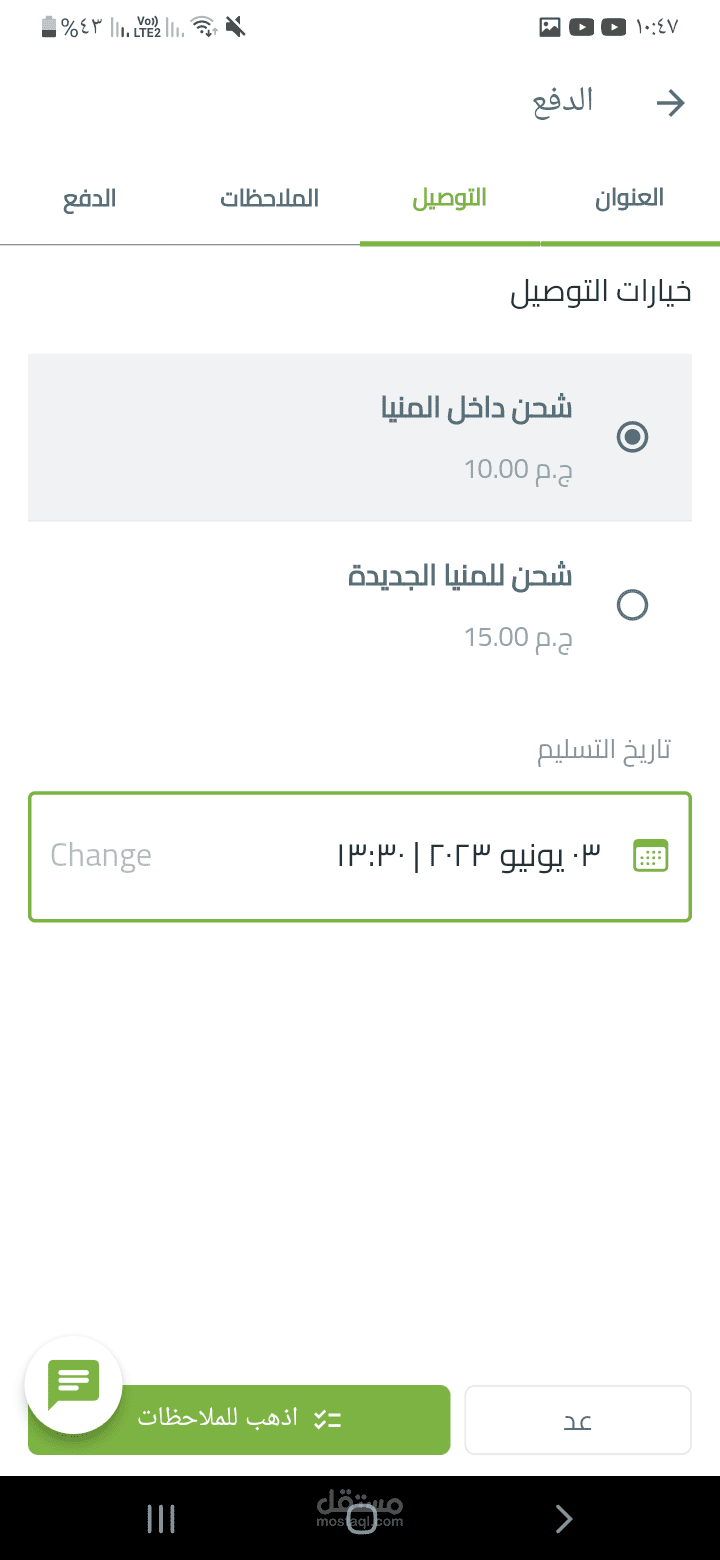Image resolution: width=720 pixels, height=1560 pixels.
Task: Tap Change in delivery date field
Action: click(x=101, y=856)
